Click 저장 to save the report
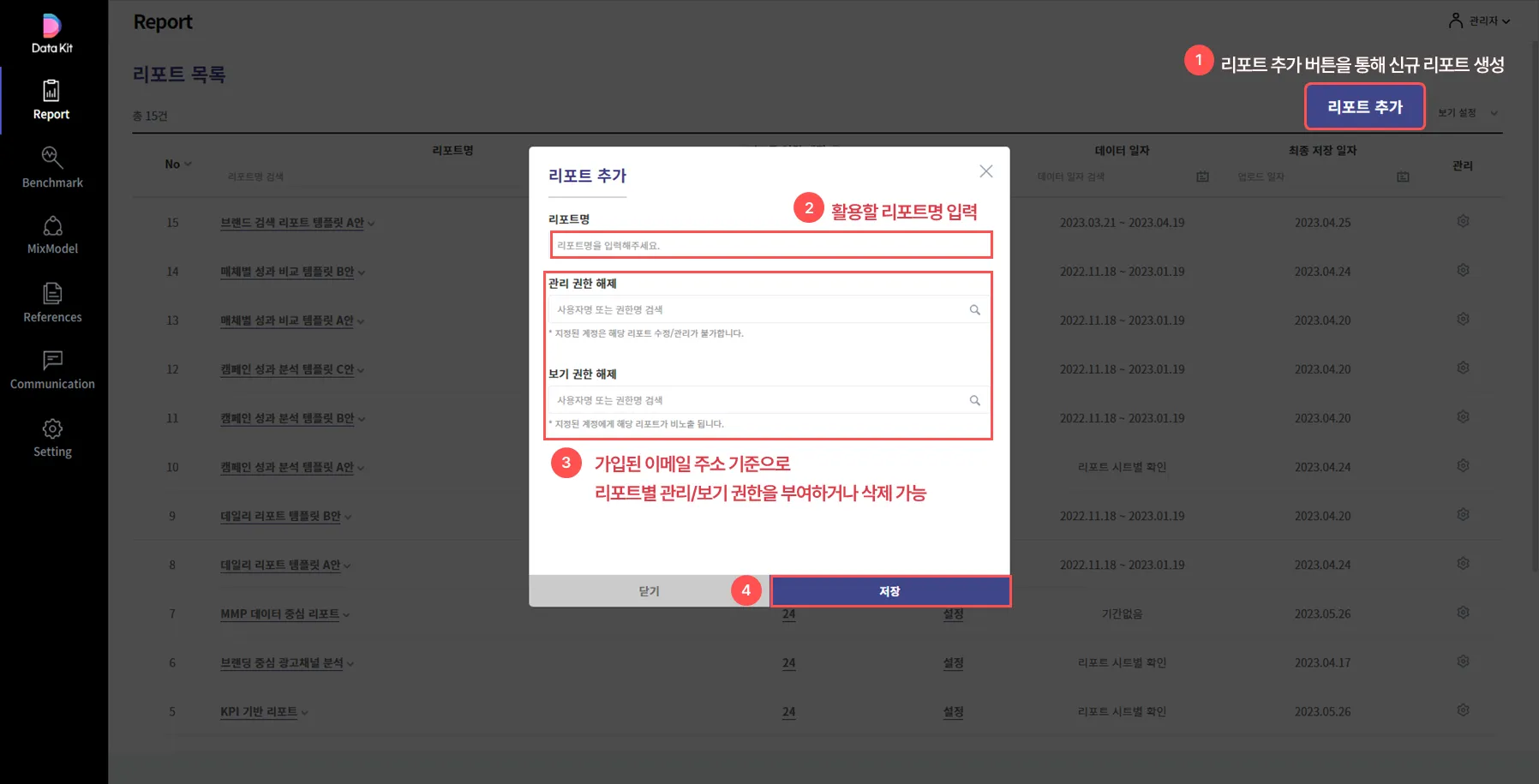1539x784 pixels. tap(890, 591)
